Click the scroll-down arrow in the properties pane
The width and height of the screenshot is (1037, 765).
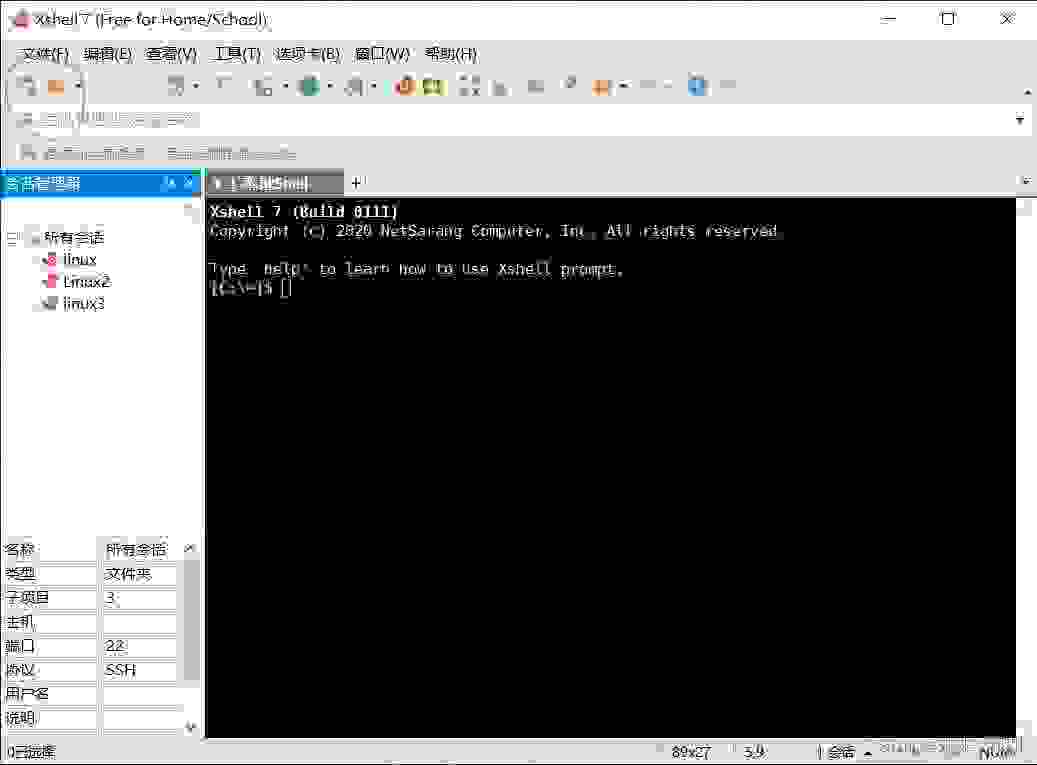190,727
